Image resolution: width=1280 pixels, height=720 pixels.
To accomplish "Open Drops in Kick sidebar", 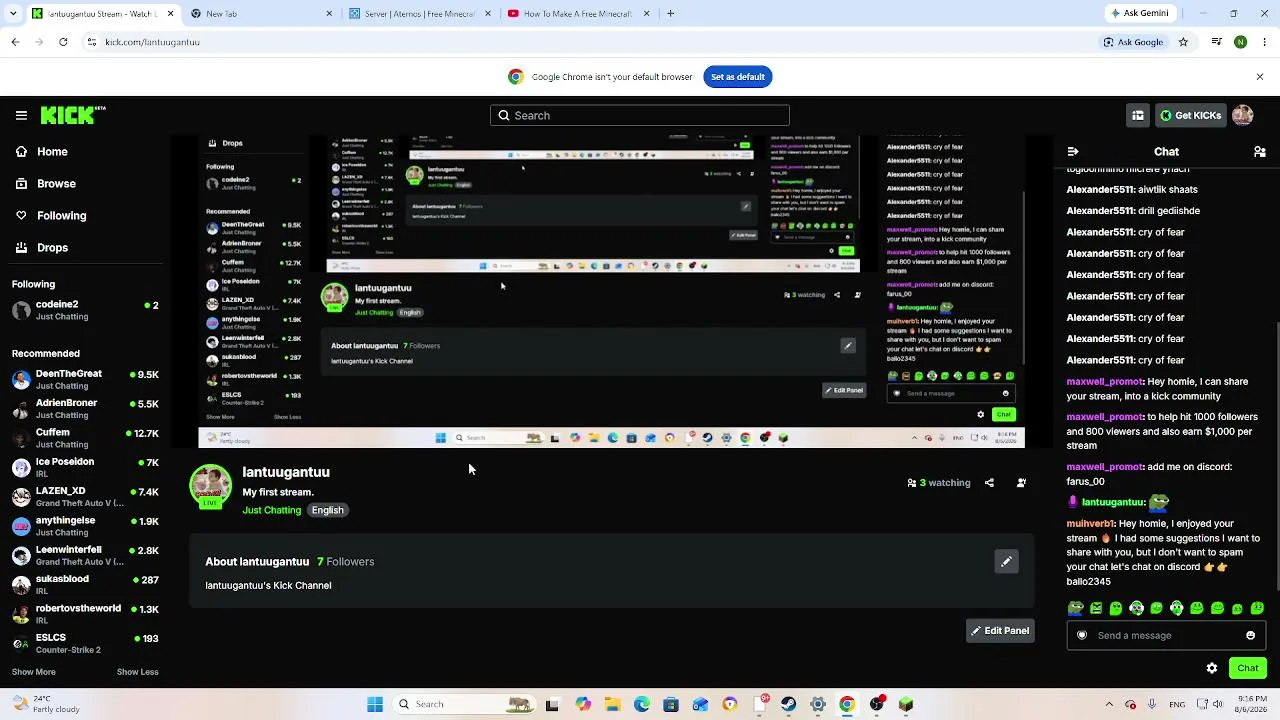I will click(x=42, y=248).
